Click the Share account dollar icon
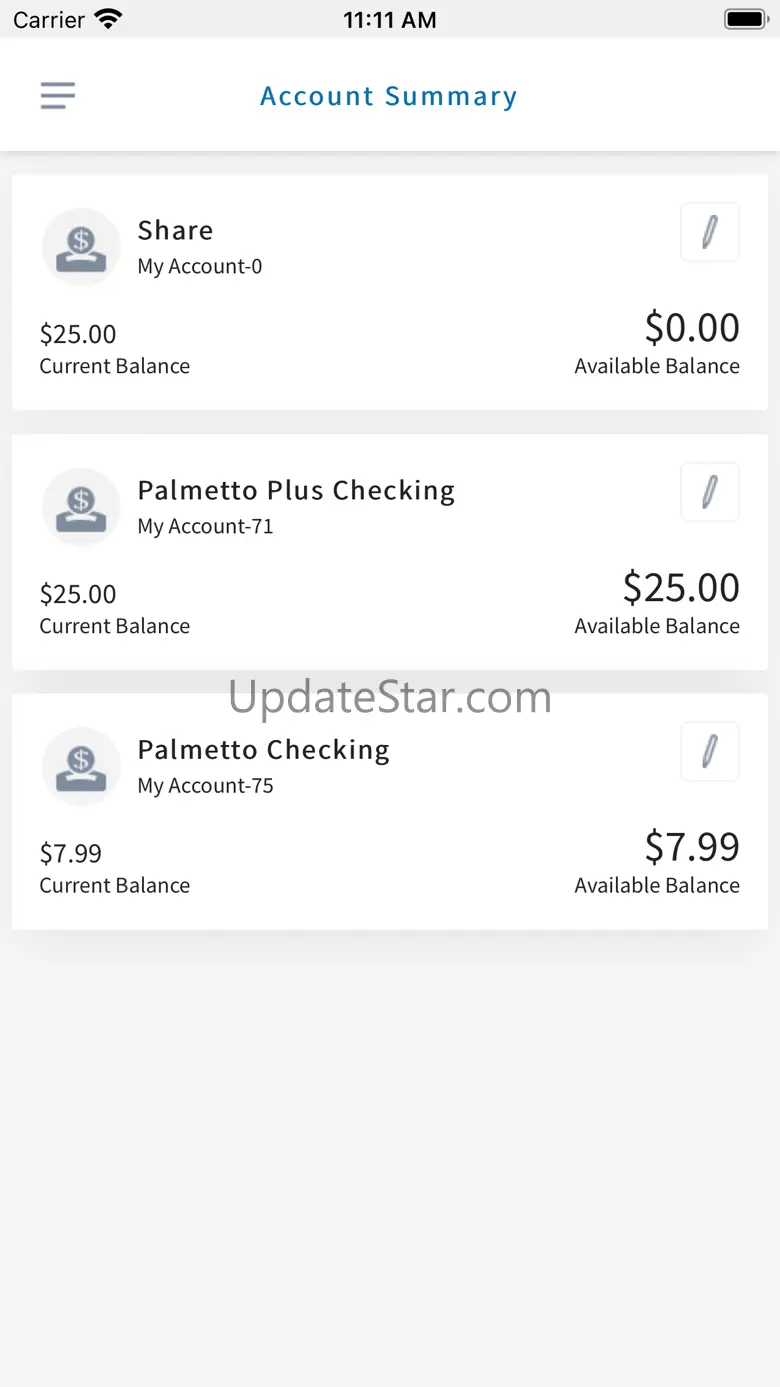Image resolution: width=780 pixels, height=1387 pixels. tap(81, 247)
